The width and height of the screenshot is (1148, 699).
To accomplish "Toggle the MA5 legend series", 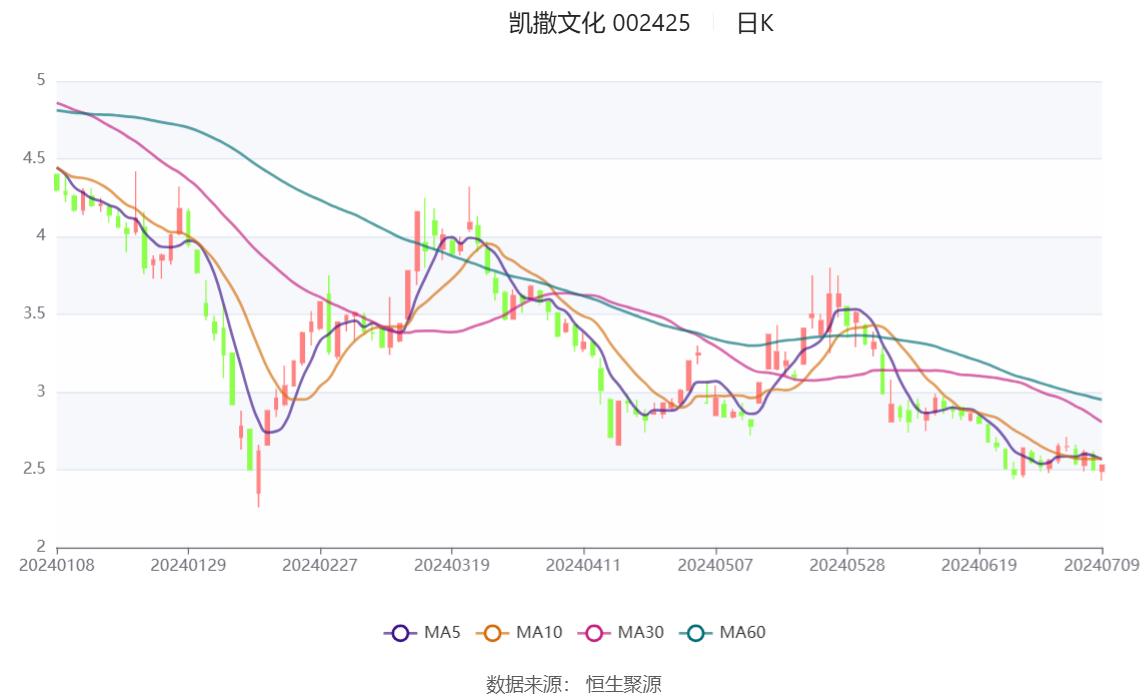I will pos(422,632).
